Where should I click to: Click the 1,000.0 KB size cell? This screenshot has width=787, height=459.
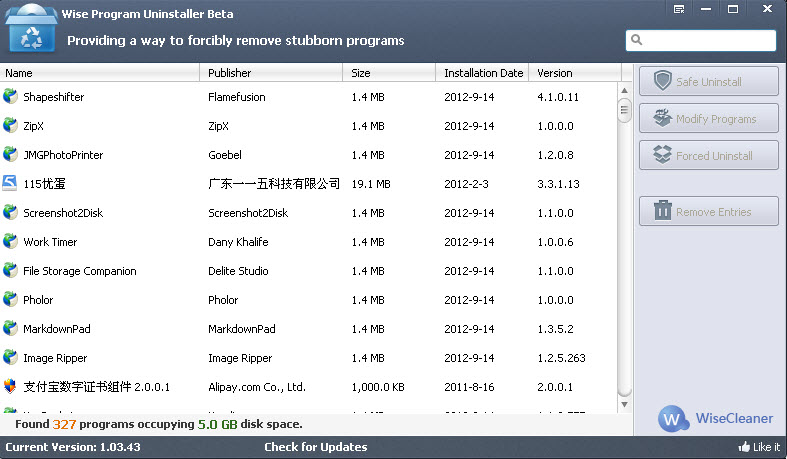click(x=378, y=387)
